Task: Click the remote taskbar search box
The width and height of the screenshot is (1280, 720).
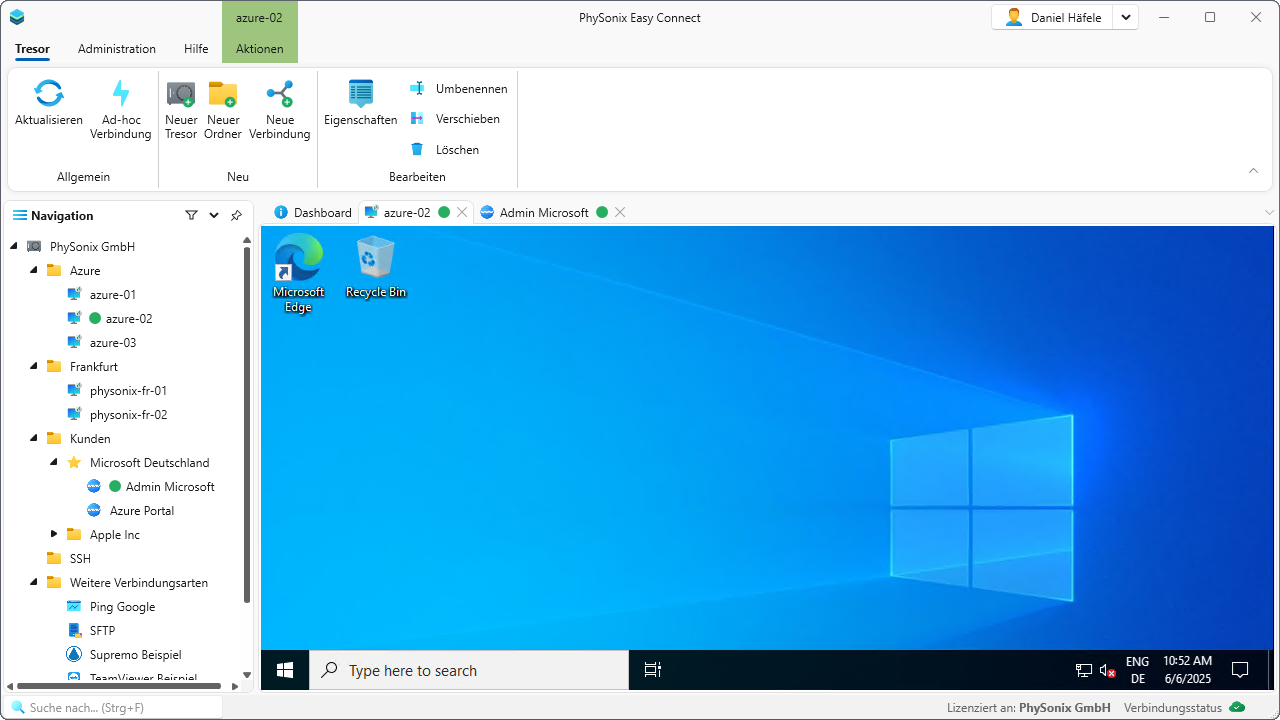Action: pyautogui.click(x=469, y=670)
